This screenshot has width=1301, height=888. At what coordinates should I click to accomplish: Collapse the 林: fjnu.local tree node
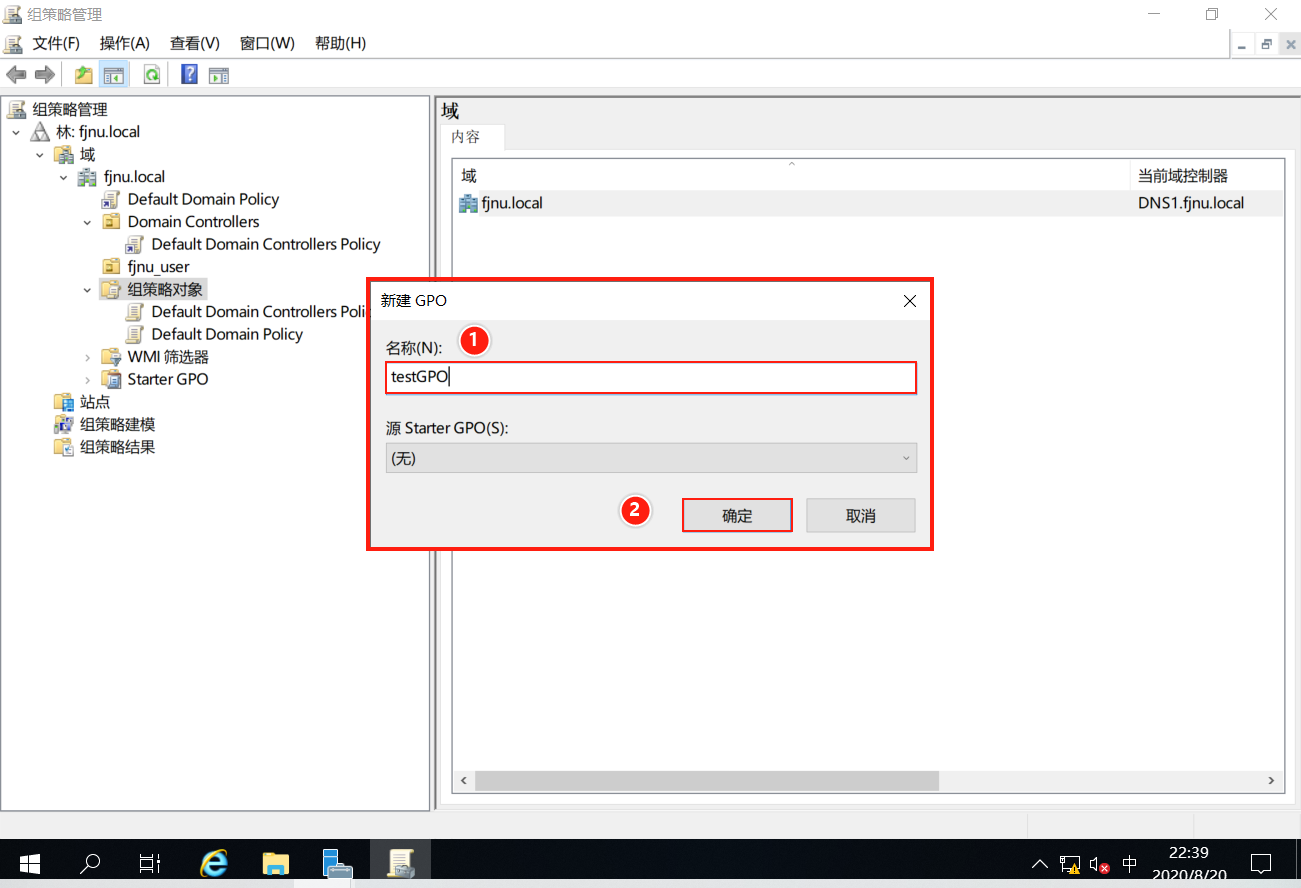coord(16,132)
